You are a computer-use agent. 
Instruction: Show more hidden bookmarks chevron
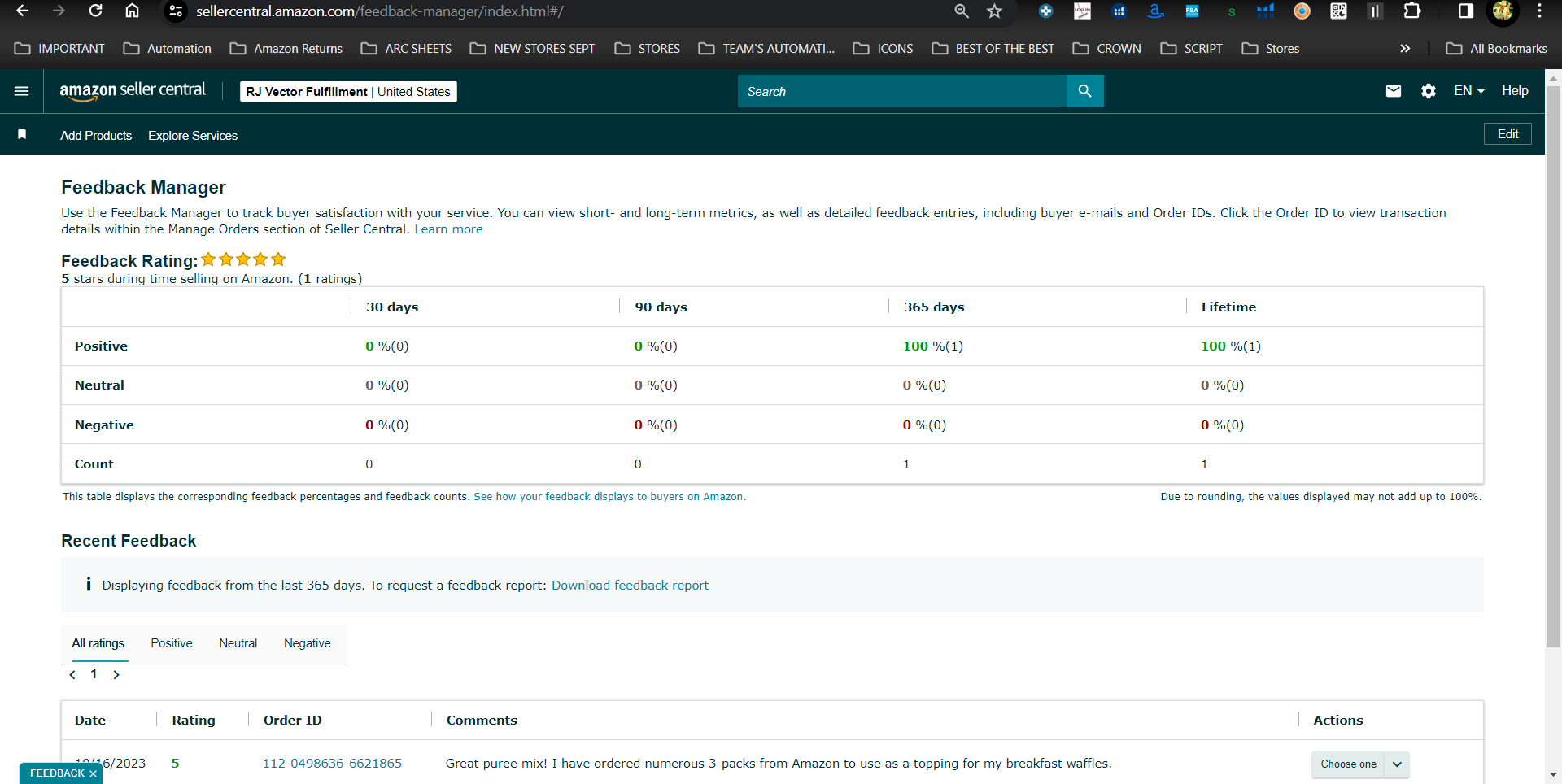click(1405, 49)
